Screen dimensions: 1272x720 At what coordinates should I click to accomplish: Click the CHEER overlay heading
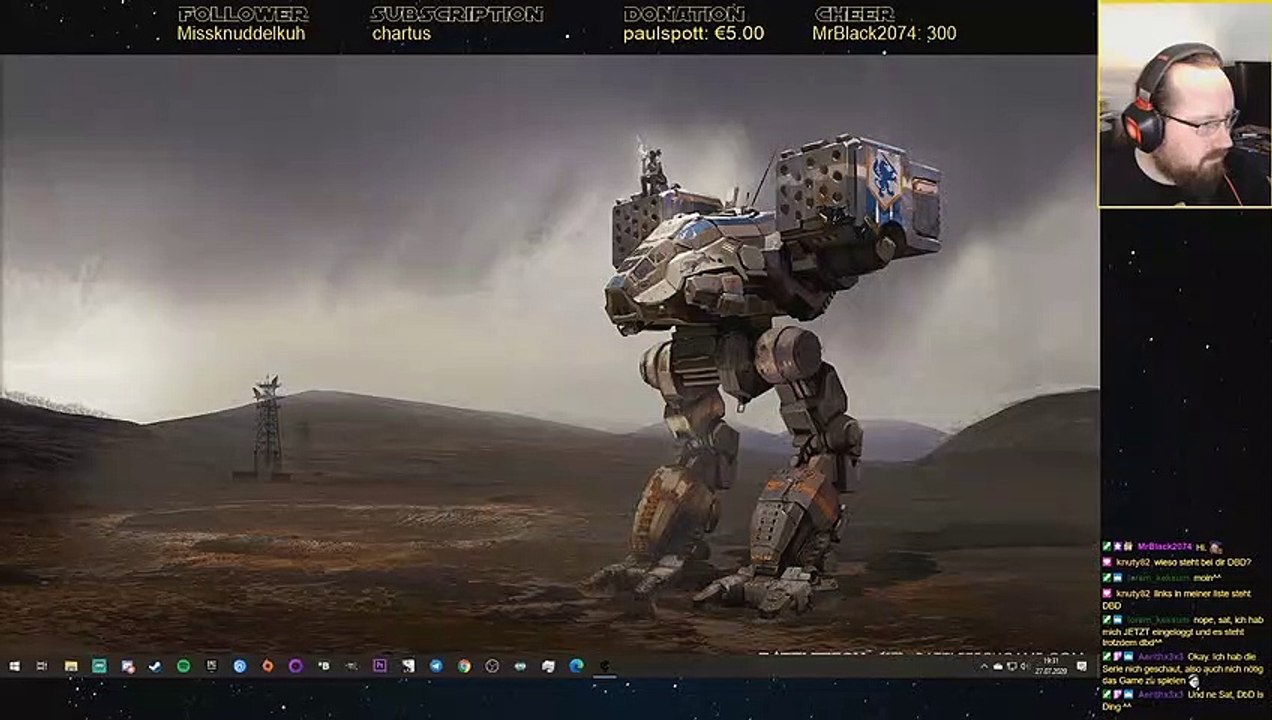(x=854, y=14)
